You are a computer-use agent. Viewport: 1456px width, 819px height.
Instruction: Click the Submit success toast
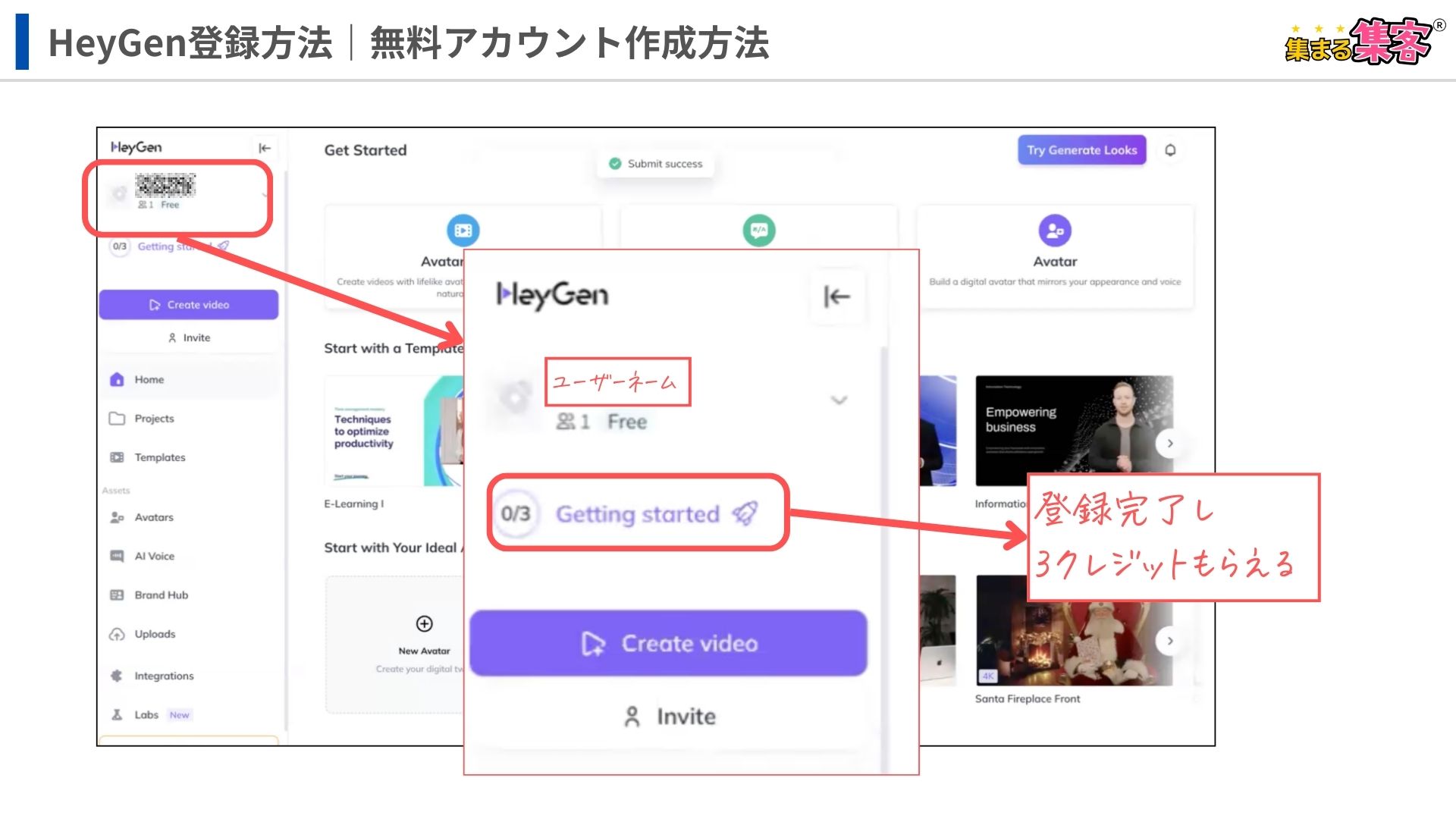(656, 164)
